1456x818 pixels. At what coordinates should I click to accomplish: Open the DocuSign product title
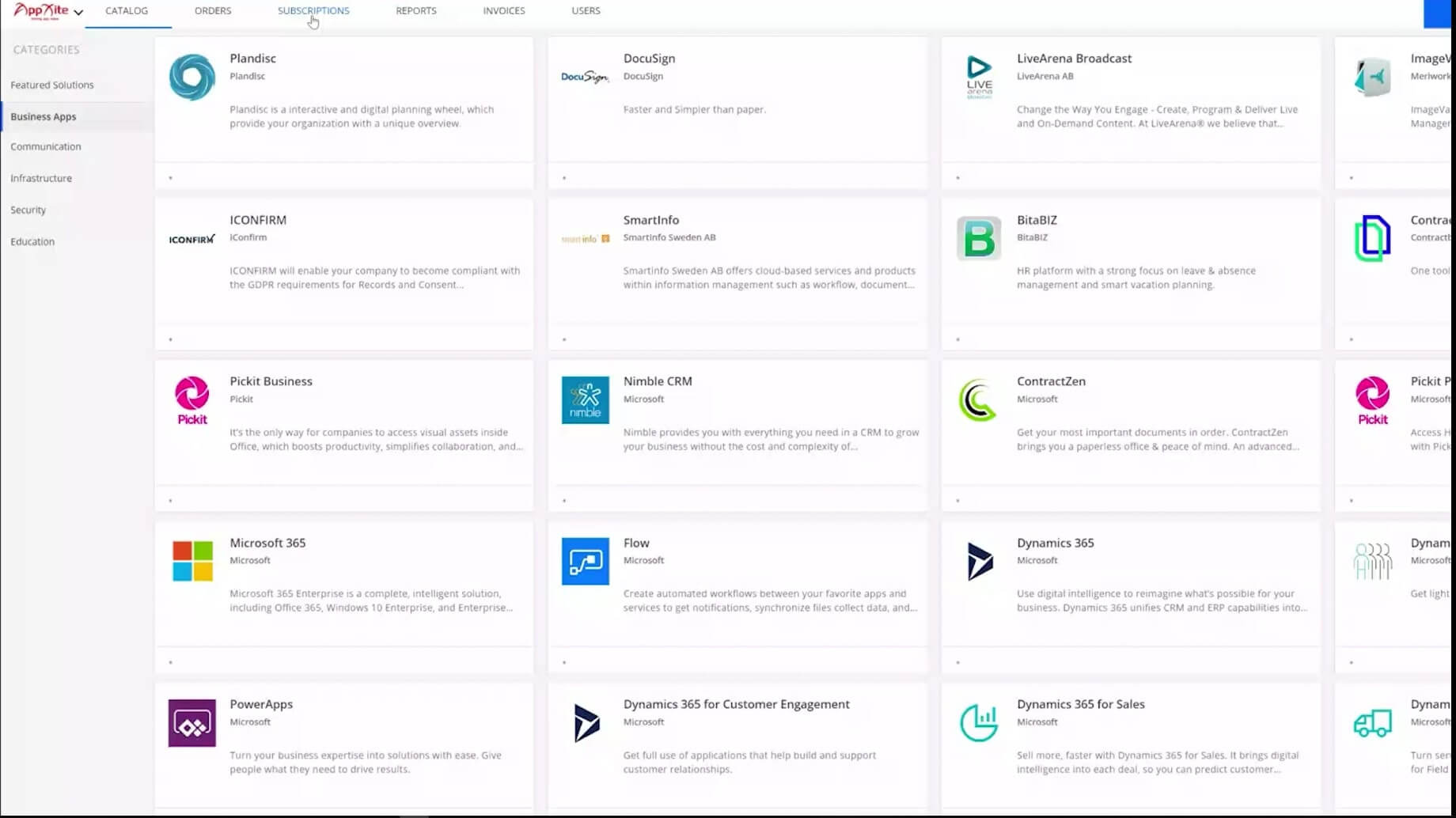tap(649, 59)
